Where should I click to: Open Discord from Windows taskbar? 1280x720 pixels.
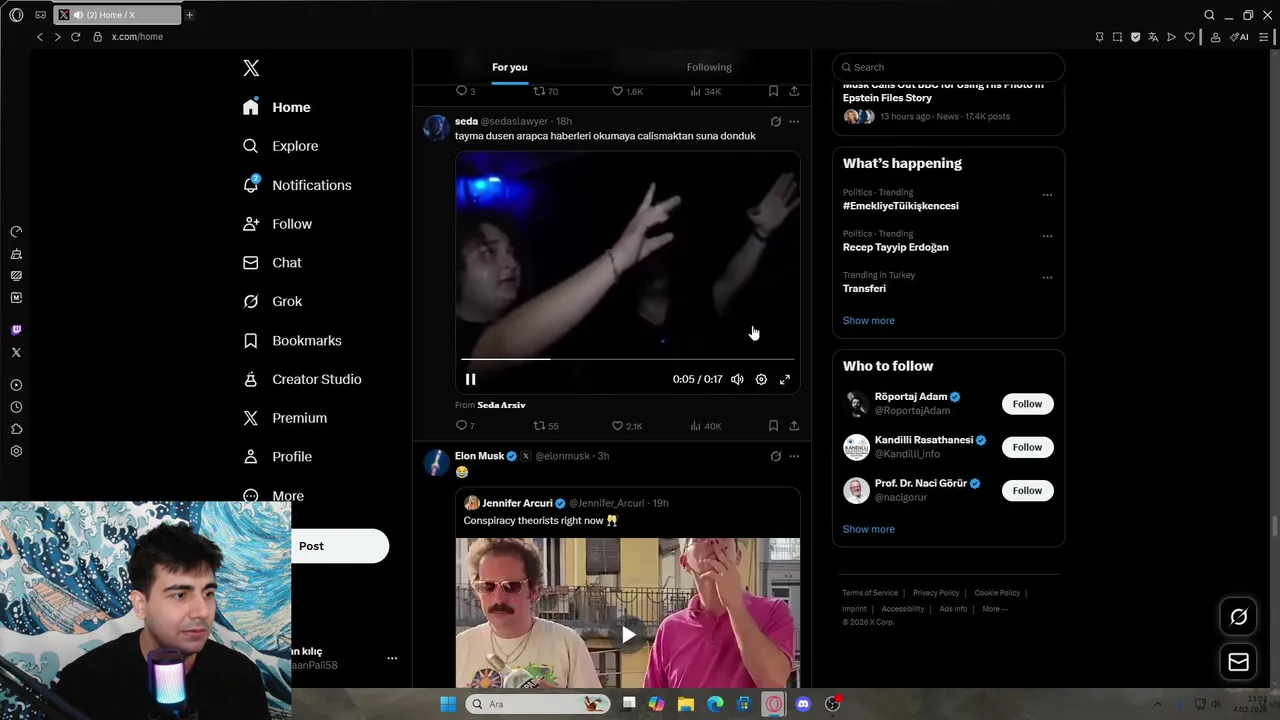tap(803, 704)
